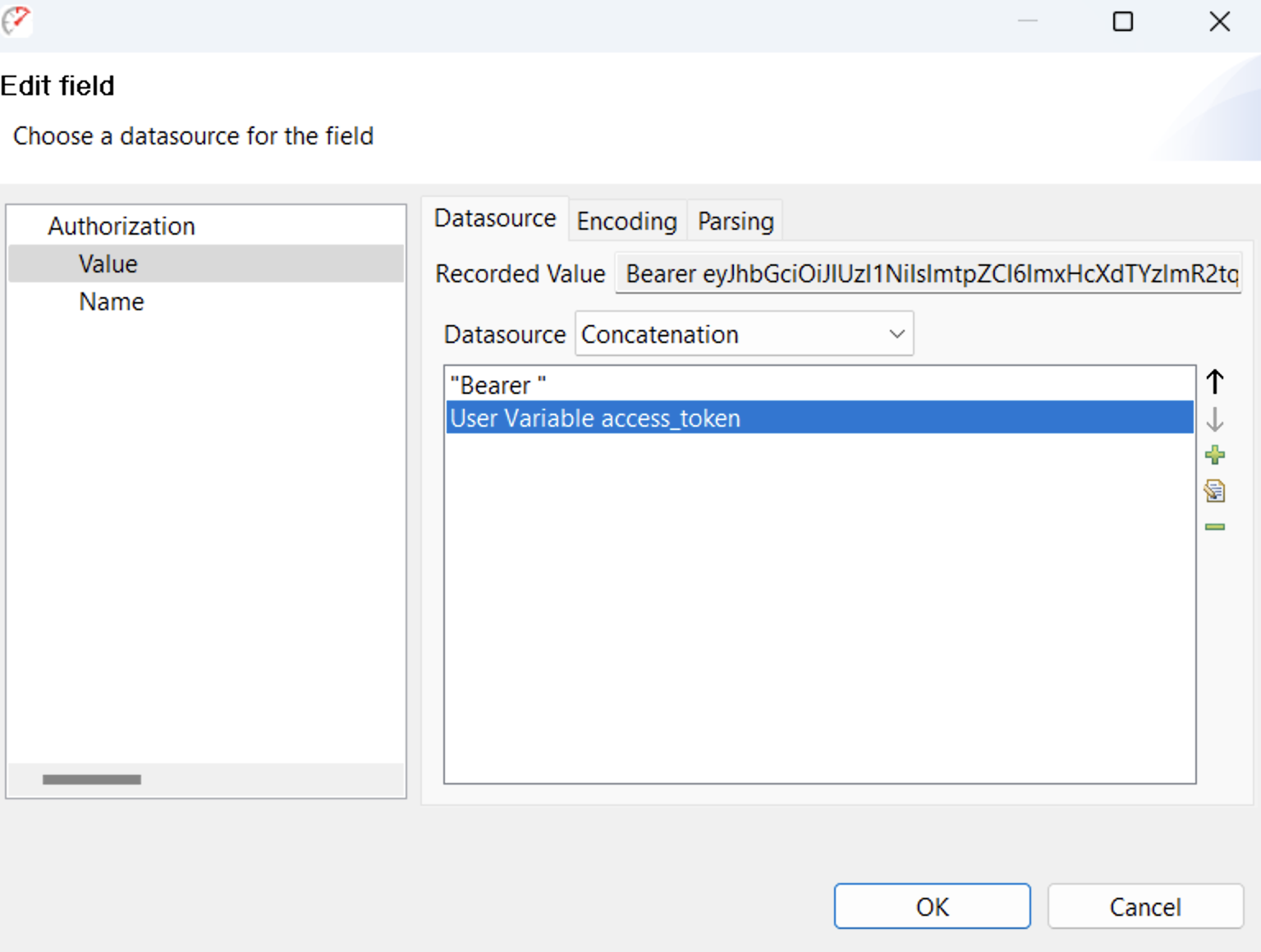1261x952 pixels.
Task: Add a concatenation element with plus icon
Action: click(x=1215, y=455)
